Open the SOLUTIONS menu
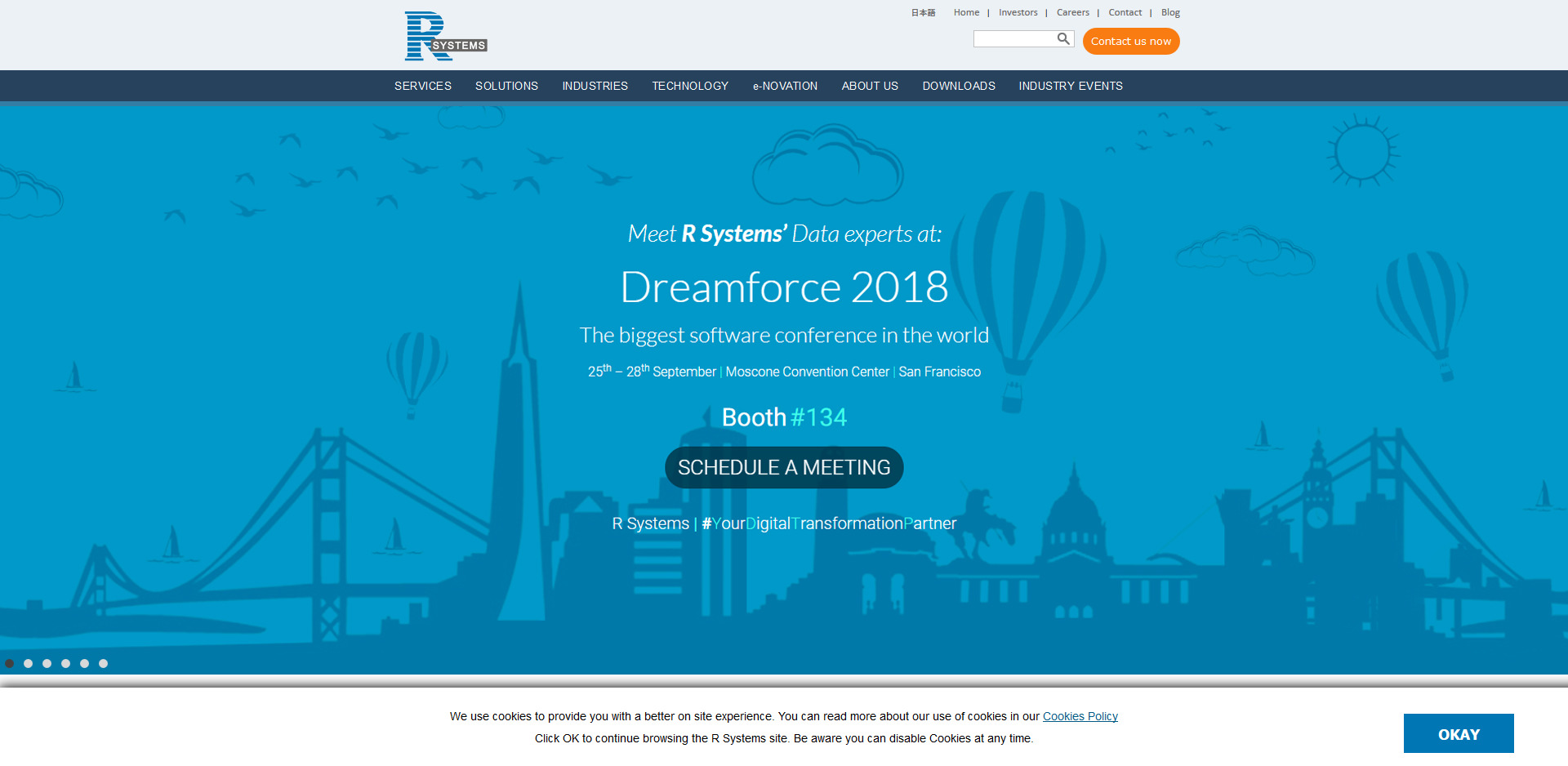 pos(506,86)
